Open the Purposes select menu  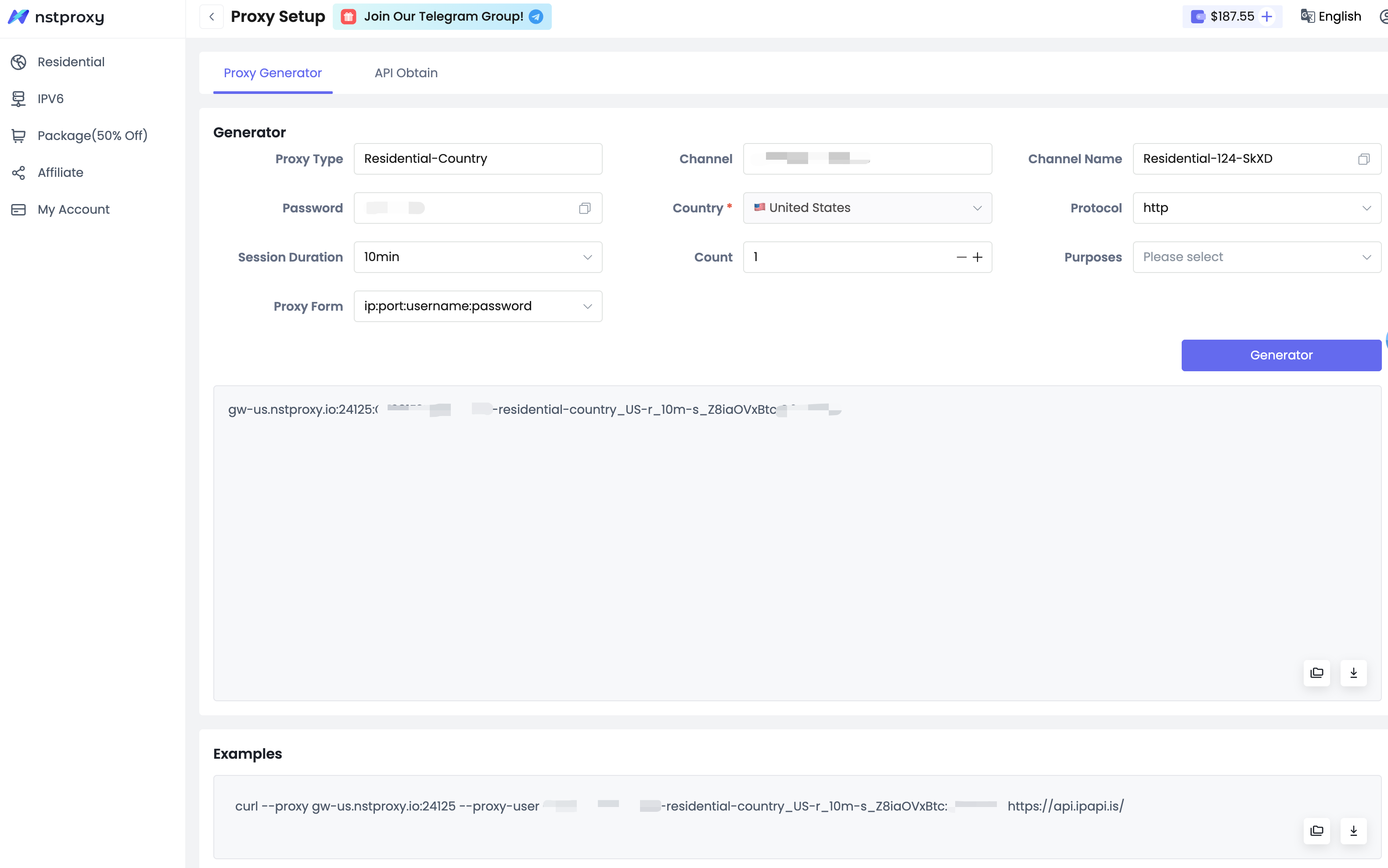[x=1256, y=257]
